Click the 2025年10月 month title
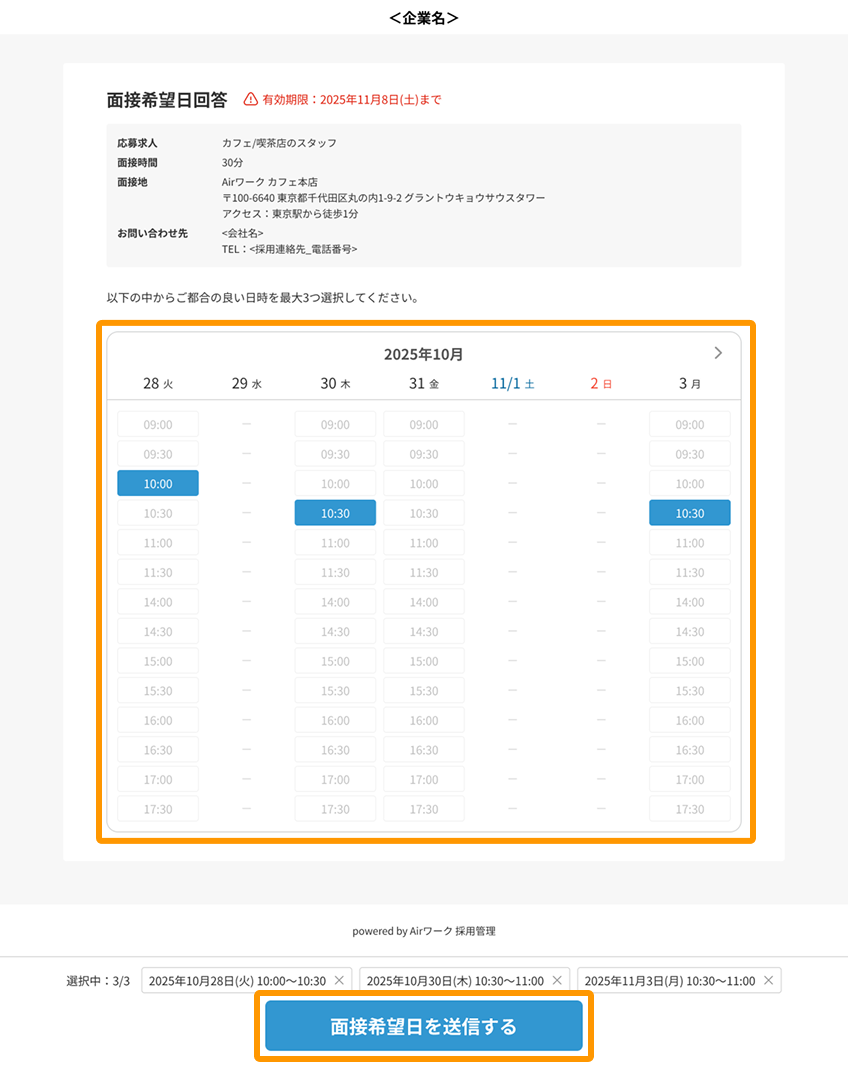This screenshot has height=1066, width=848. pyautogui.click(x=424, y=354)
